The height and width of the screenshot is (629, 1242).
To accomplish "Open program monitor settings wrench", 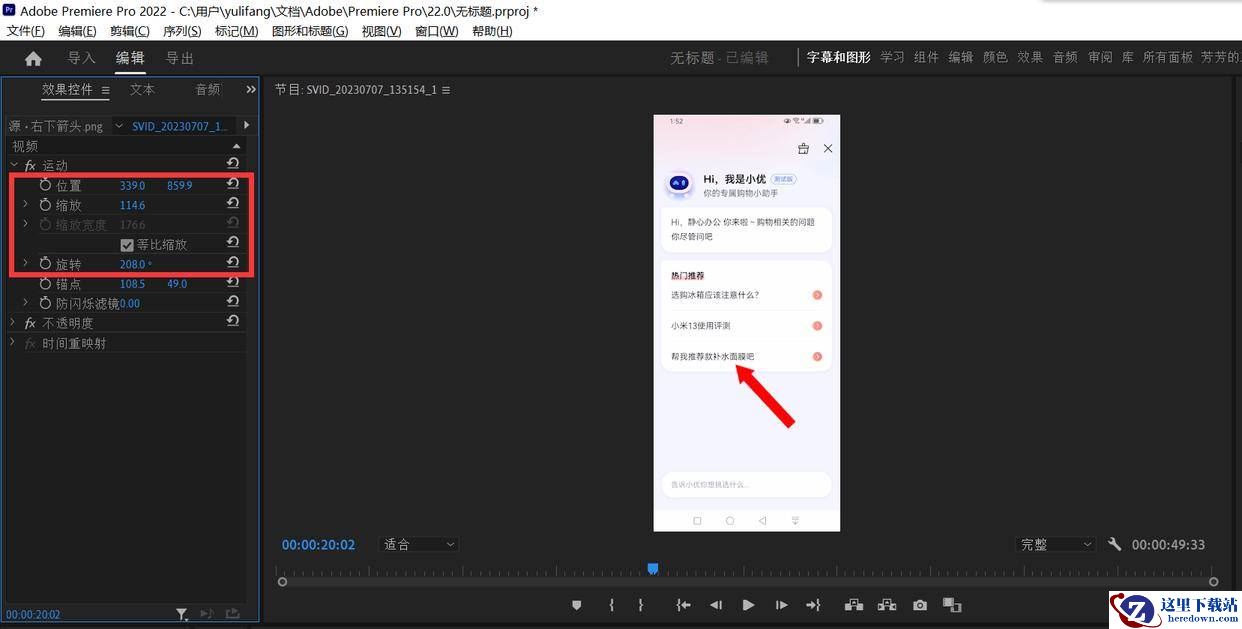I will pos(1115,544).
